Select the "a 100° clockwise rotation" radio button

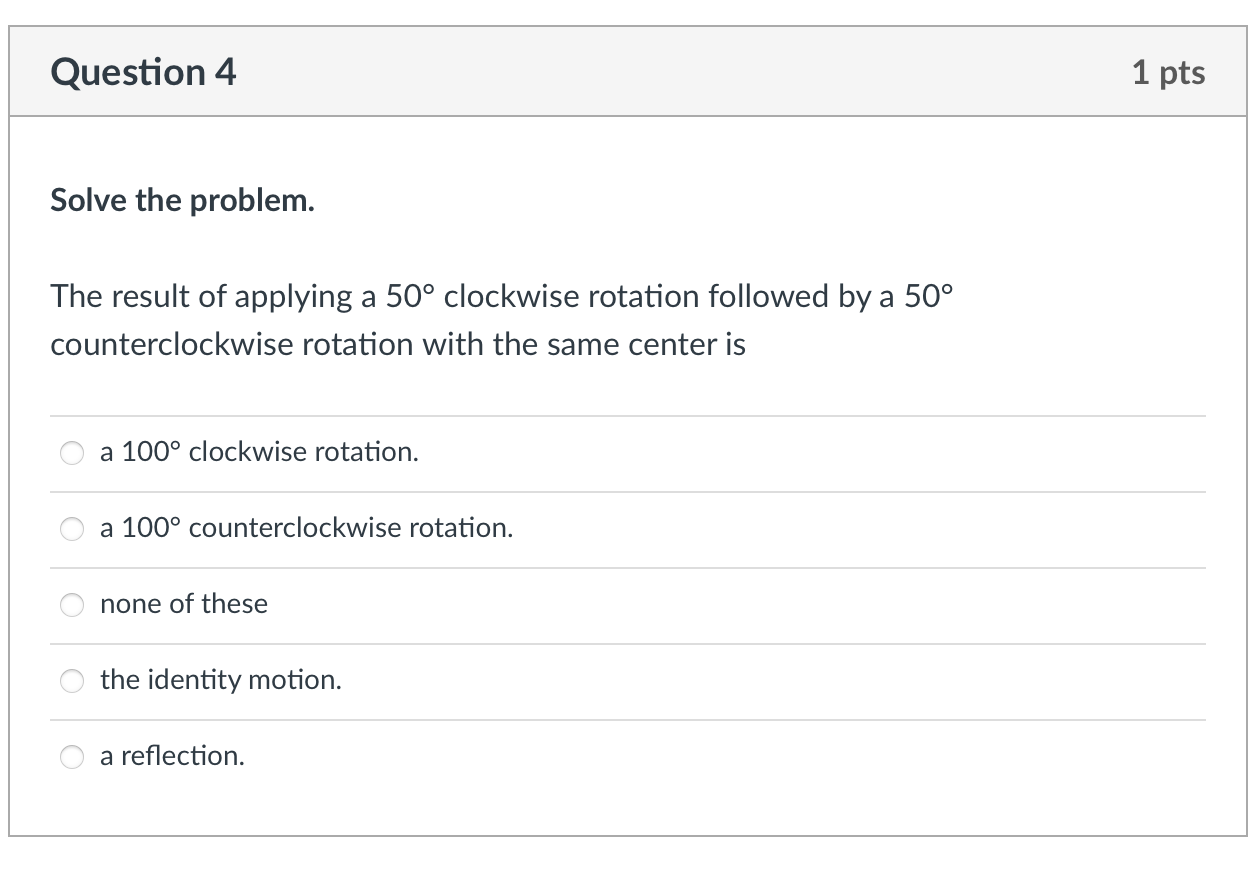71,453
